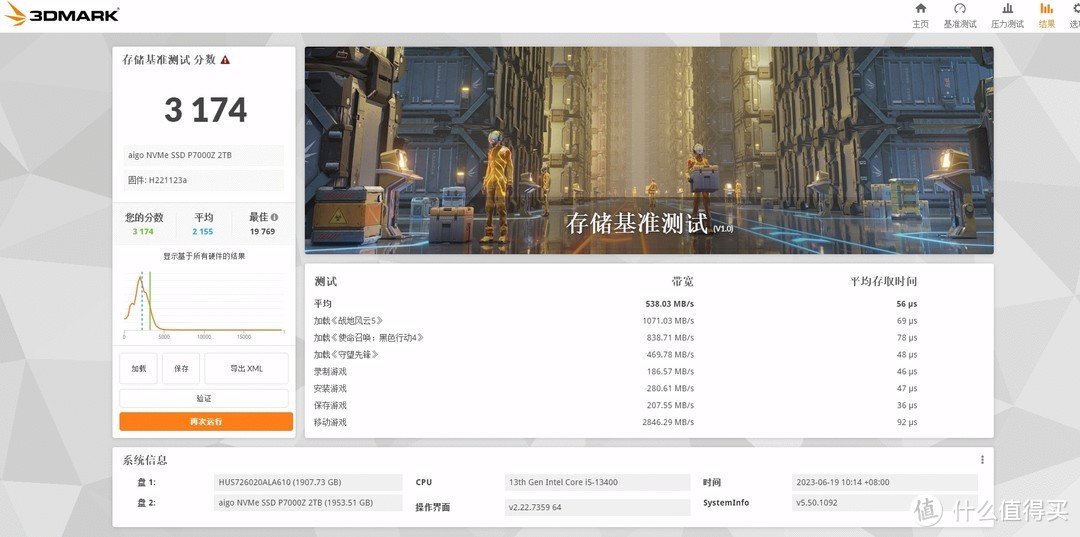Image resolution: width=1080 pixels, height=537 pixels.
Task: Click the 盘 2 aigo NVMe SSD field
Action: point(308,503)
